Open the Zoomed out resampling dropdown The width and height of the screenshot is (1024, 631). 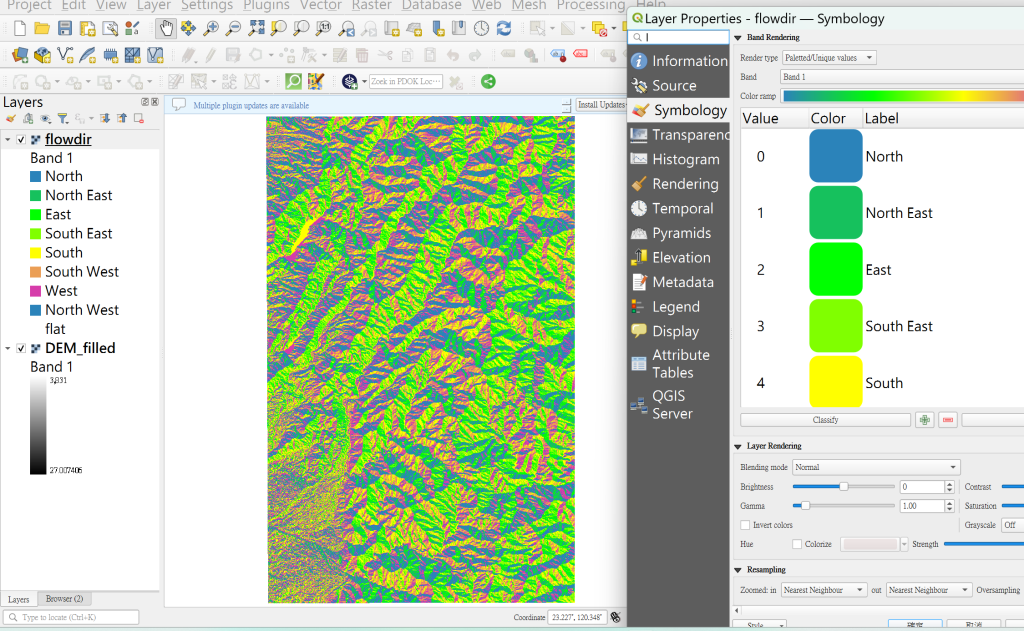(x=928, y=590)
